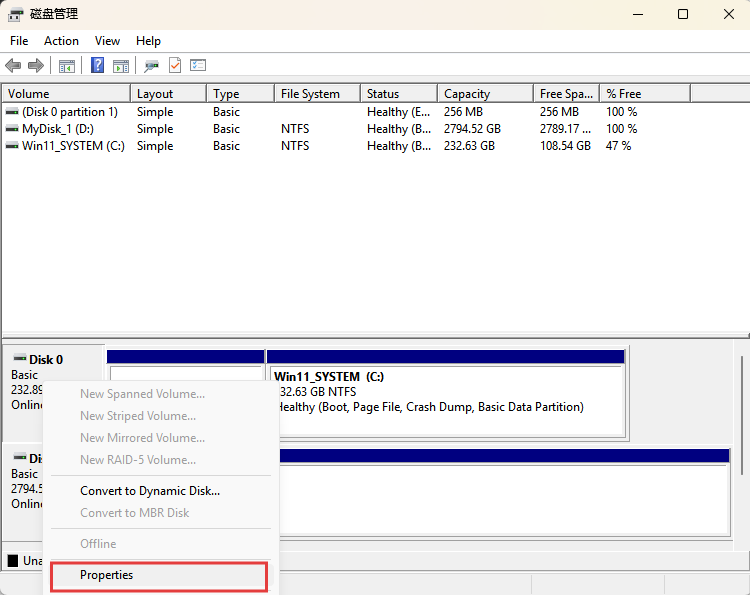750x595 pixels.
Task: Sort by the Layout column header
Action: pyautogui.click(x=168, y=94)
